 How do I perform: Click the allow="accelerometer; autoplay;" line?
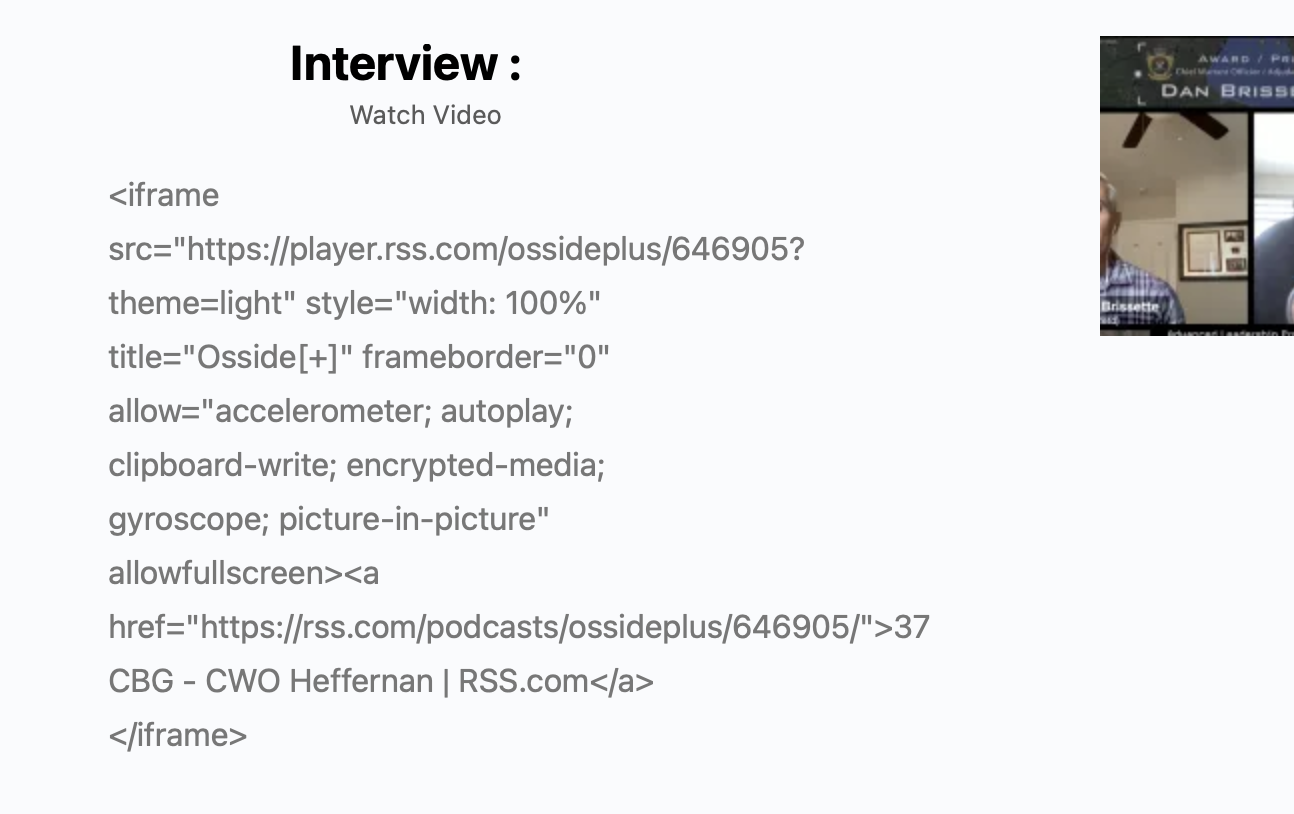[x=341, y=411]
